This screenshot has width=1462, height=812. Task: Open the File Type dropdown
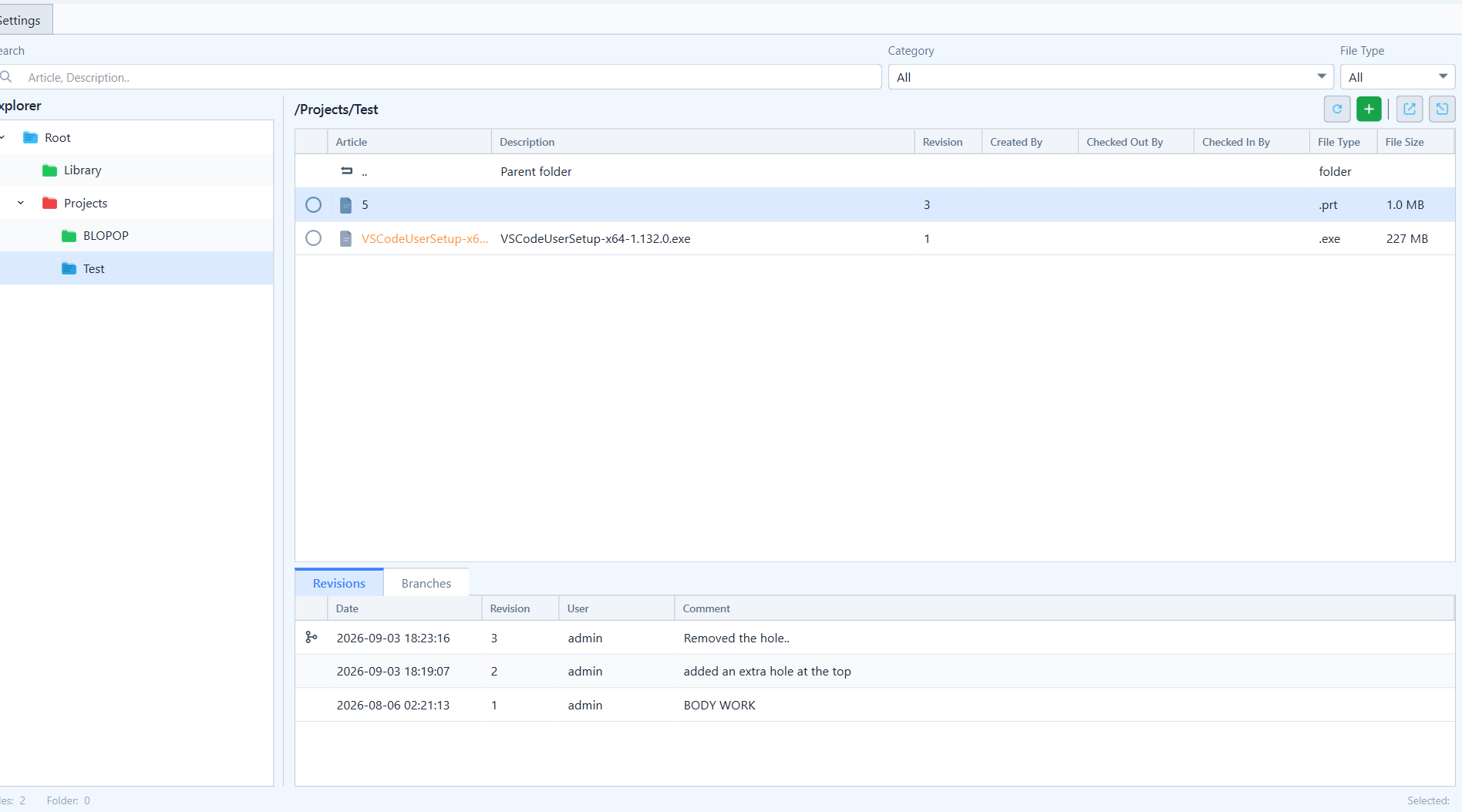click(x=1397, y=77)
